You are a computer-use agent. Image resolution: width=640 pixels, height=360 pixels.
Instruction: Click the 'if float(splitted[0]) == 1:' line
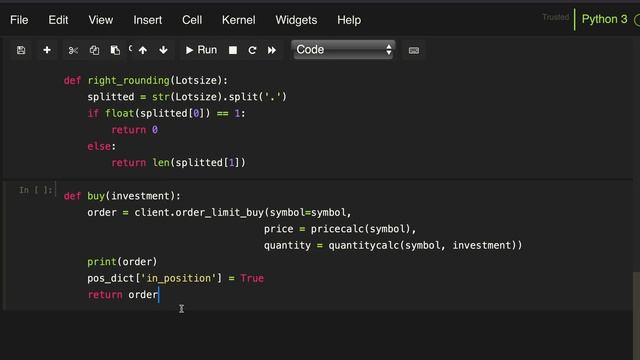(166, 113)
